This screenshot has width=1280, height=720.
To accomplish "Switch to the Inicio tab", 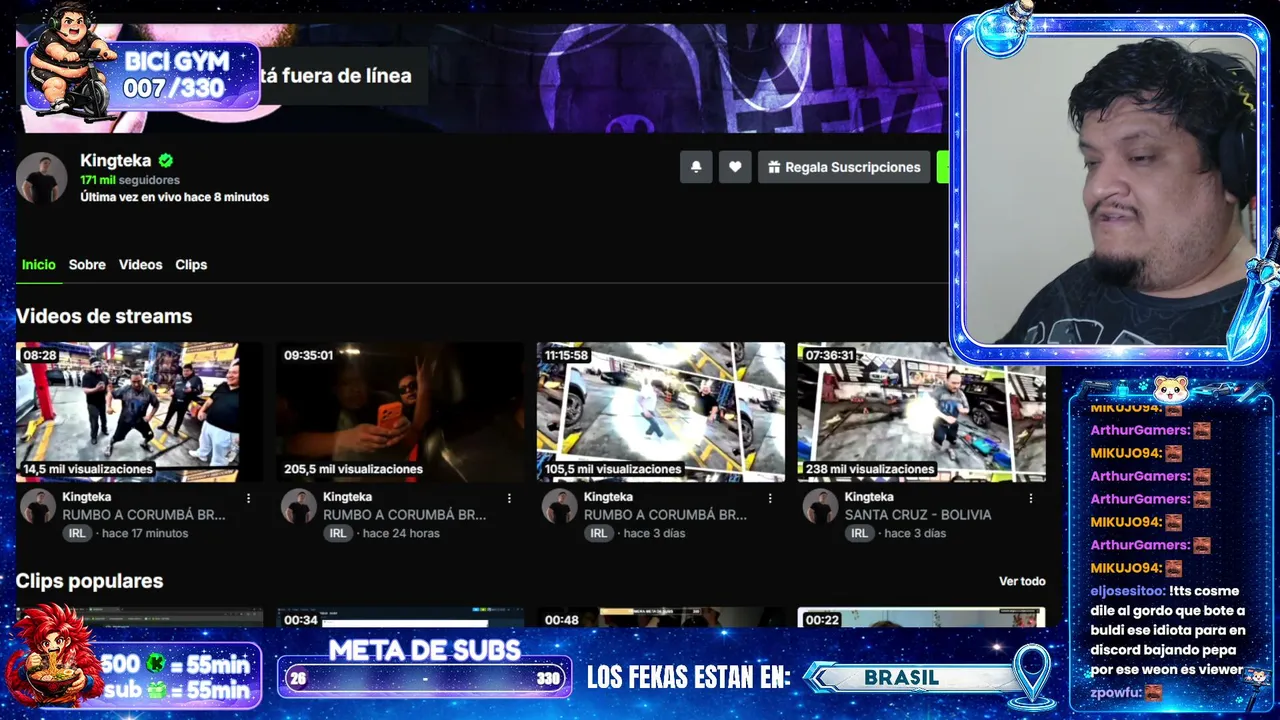I will click(x=39, y=265).
